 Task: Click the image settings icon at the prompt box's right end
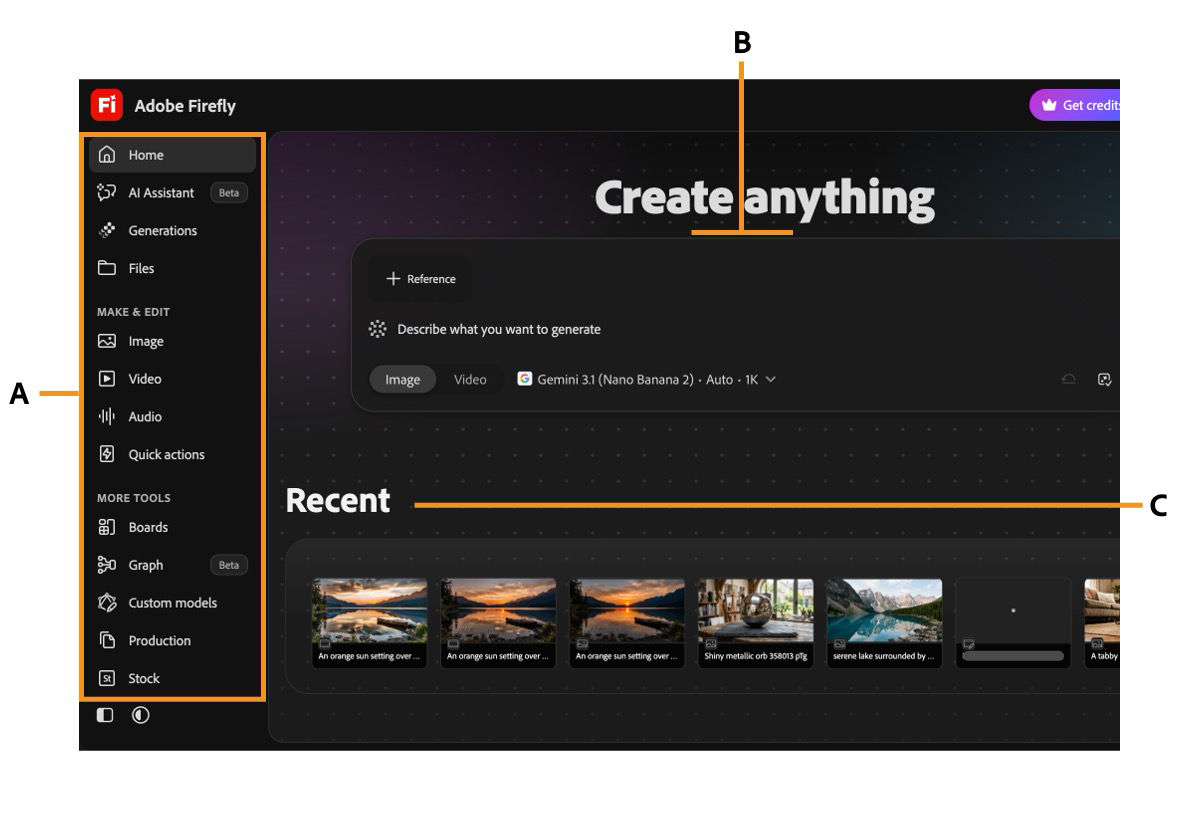(1104, 380)
